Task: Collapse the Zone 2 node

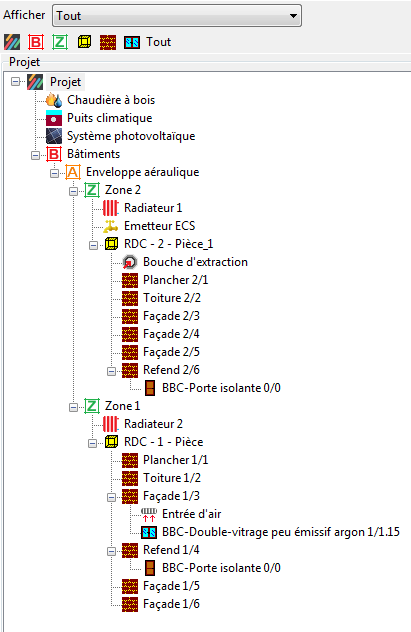Action: click(73, 191)
